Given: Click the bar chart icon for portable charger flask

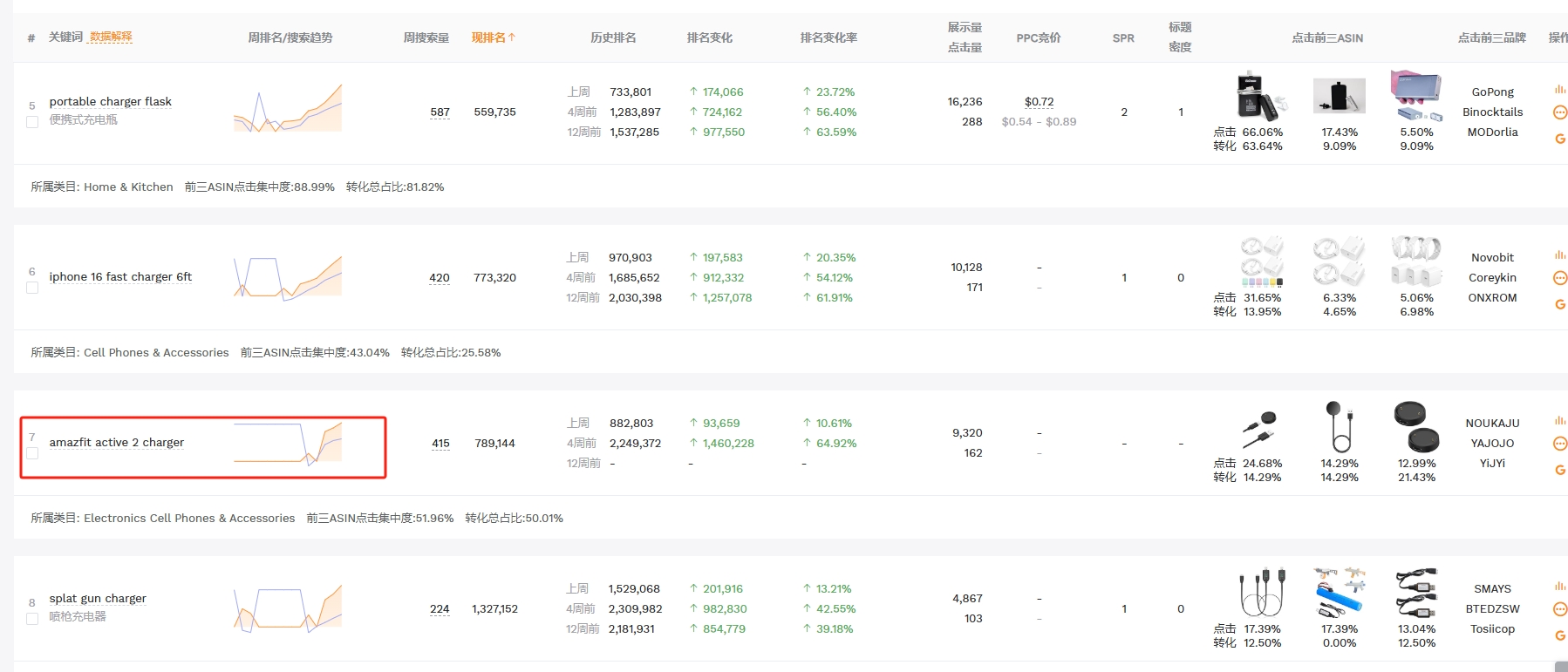Looking at the screenshot, I should point(1559,89).
